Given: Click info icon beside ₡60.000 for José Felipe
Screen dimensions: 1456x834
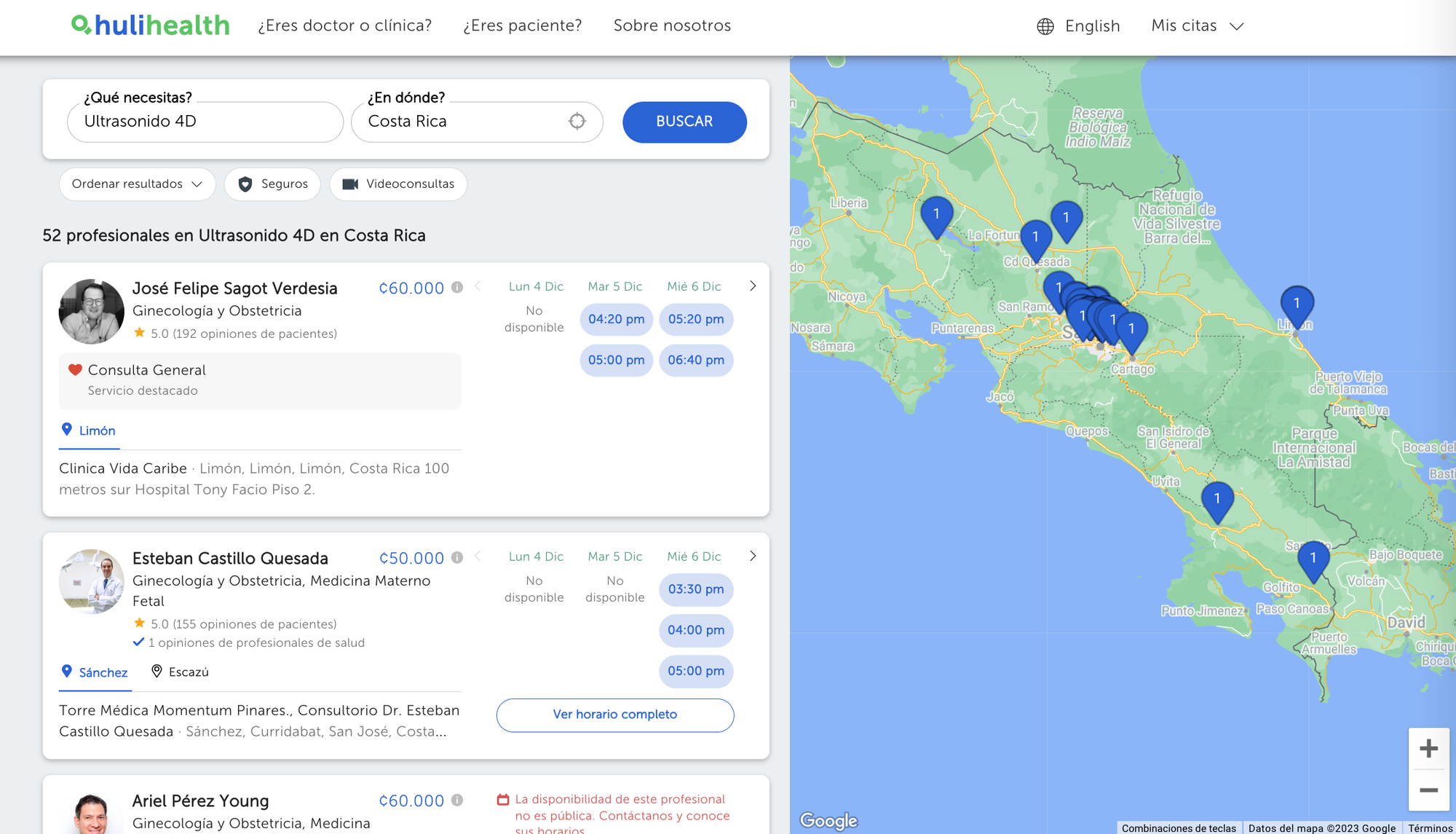Looking at the screenshot, I should (x=457, y=287).
